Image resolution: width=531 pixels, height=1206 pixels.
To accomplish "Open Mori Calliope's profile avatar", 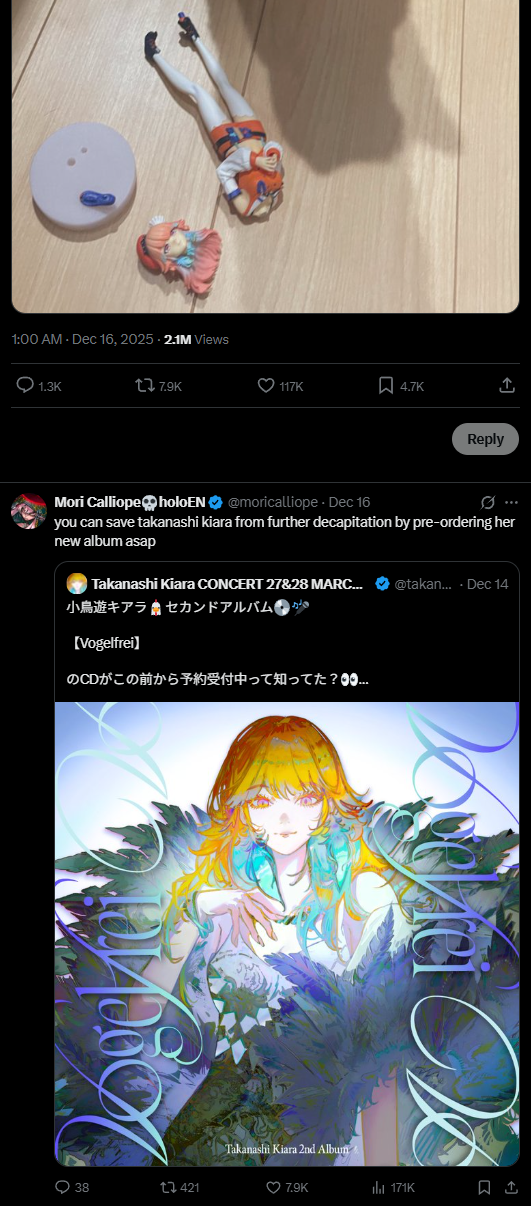I will (x=29, y=511).
